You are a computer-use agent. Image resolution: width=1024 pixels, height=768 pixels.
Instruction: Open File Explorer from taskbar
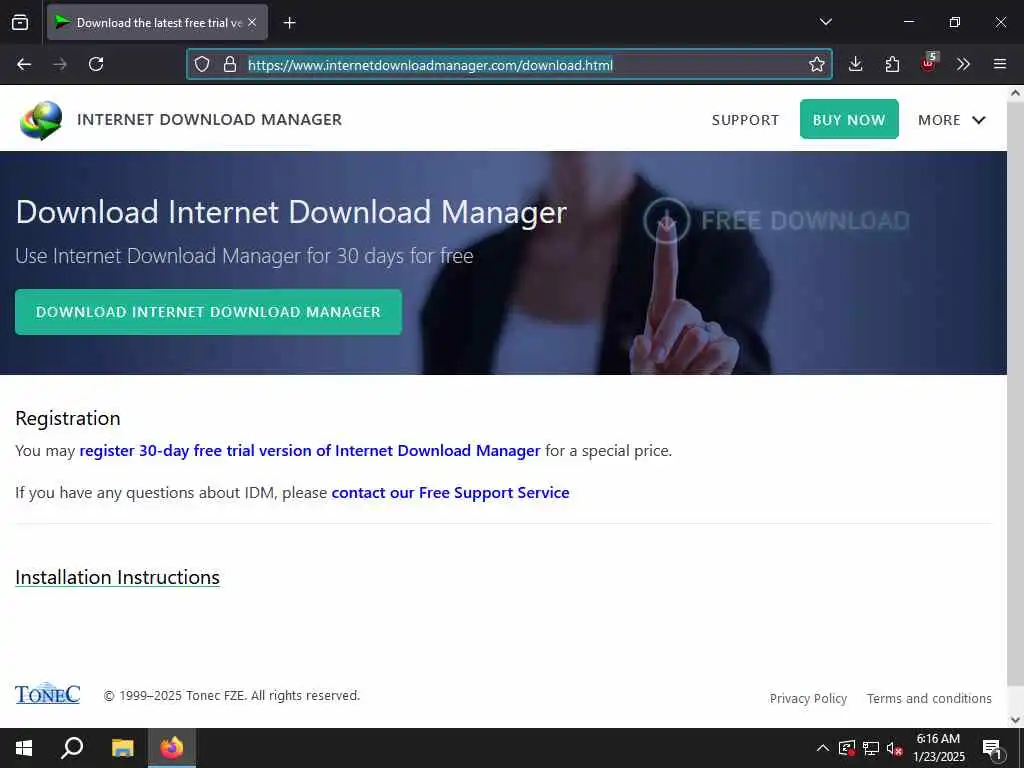pos(122,748)
